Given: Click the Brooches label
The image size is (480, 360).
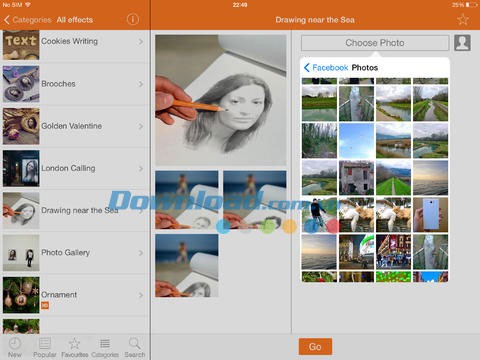Looking at the screenshot, I should click(x=58, y=84).
